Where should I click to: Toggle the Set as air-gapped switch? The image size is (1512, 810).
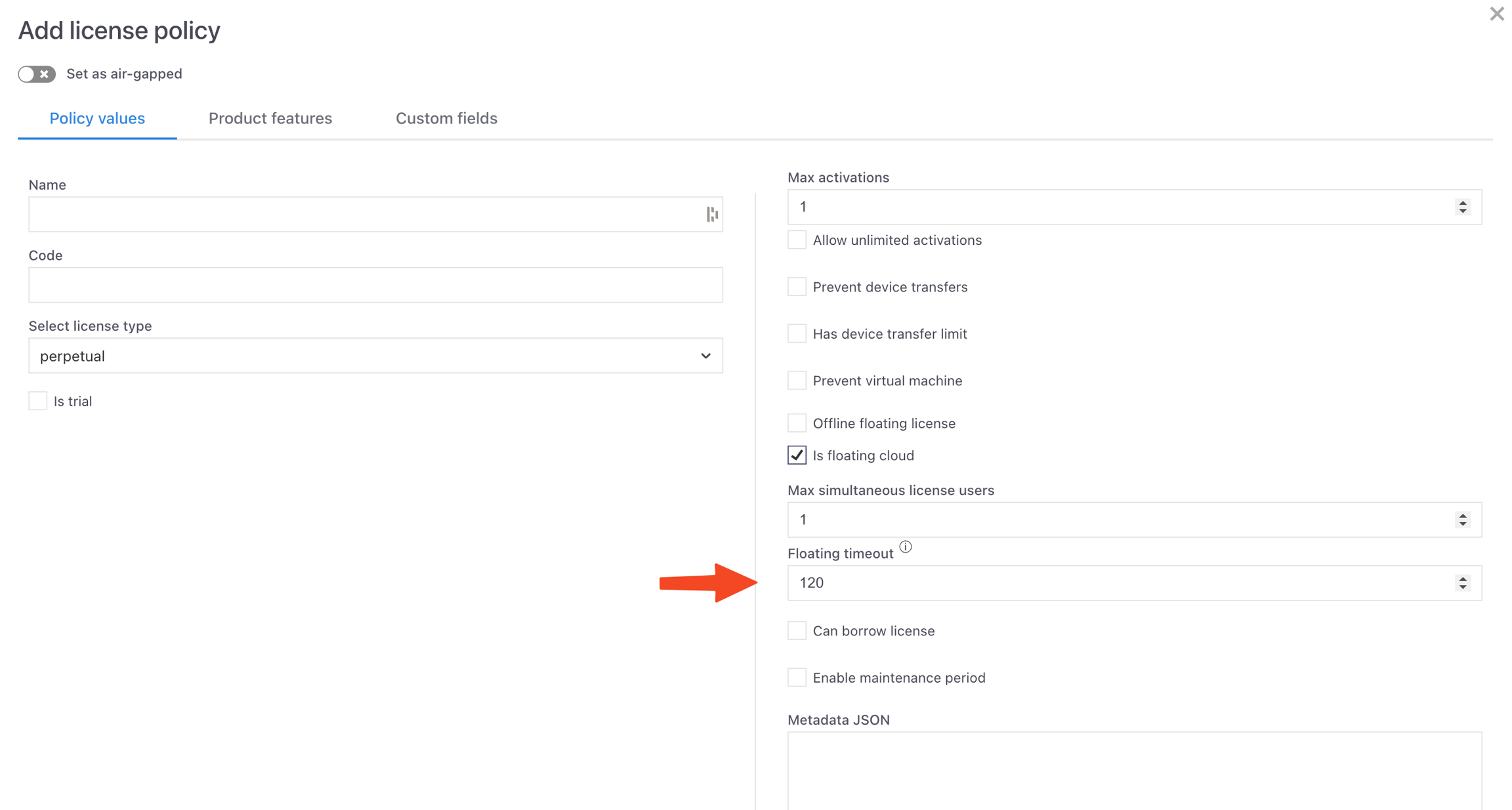click(x=37, y=74)
